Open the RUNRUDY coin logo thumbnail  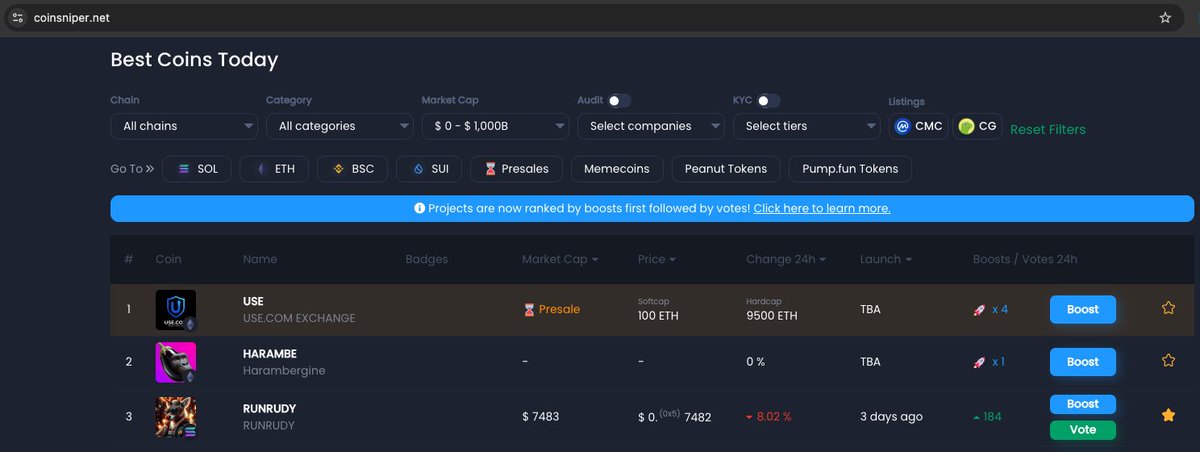point(176,416)
